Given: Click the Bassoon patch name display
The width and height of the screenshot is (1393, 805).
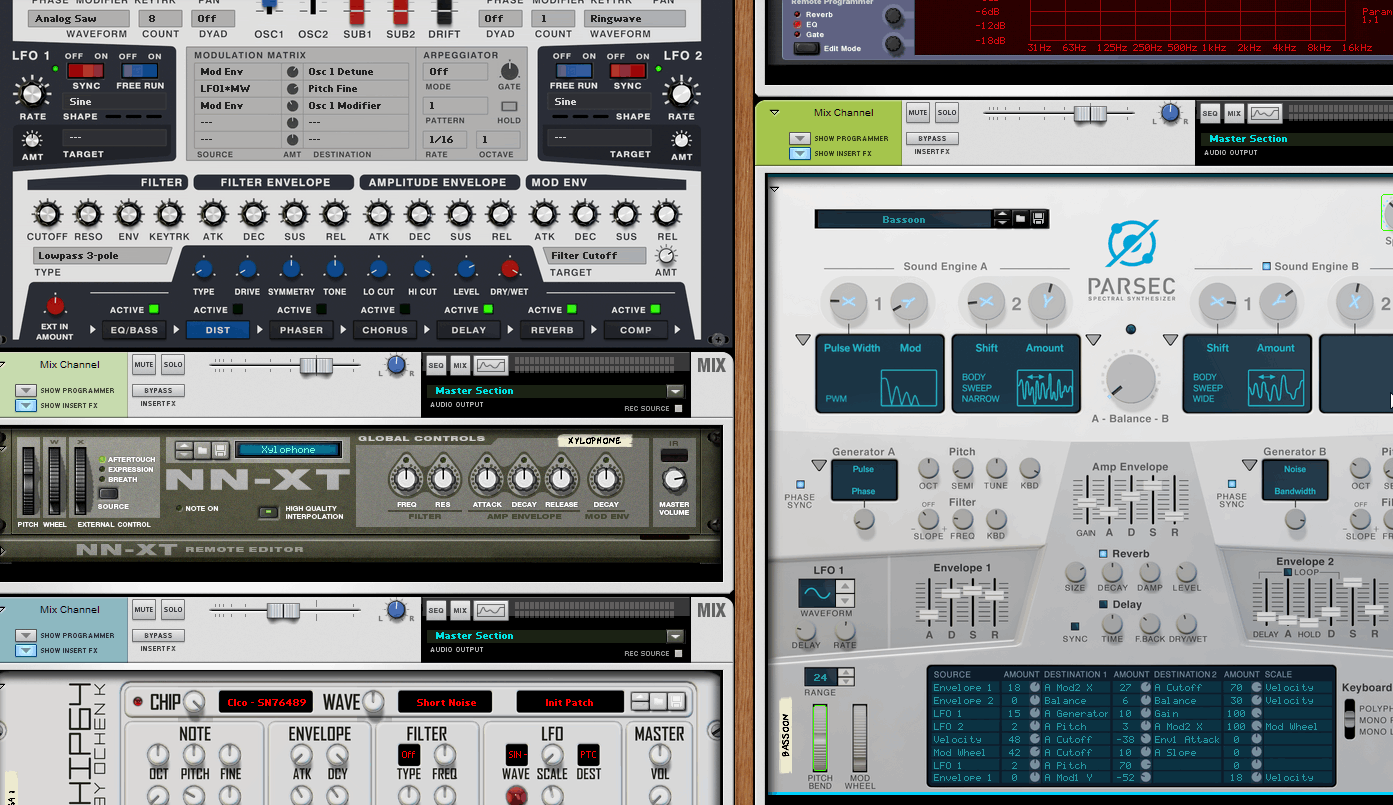Looking at the screenshot, I should [904, 219].
